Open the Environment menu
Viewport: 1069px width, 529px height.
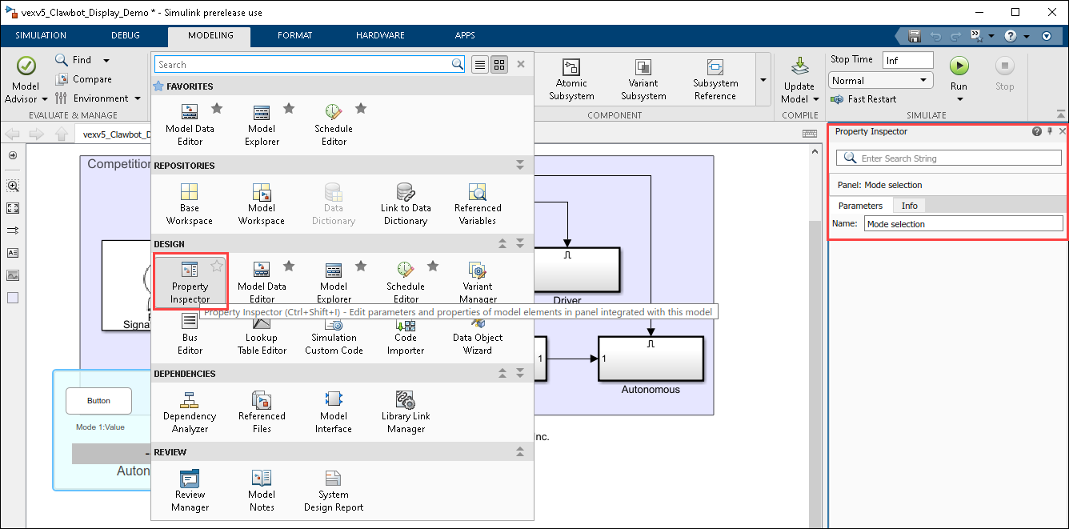(x=97, y=98)
